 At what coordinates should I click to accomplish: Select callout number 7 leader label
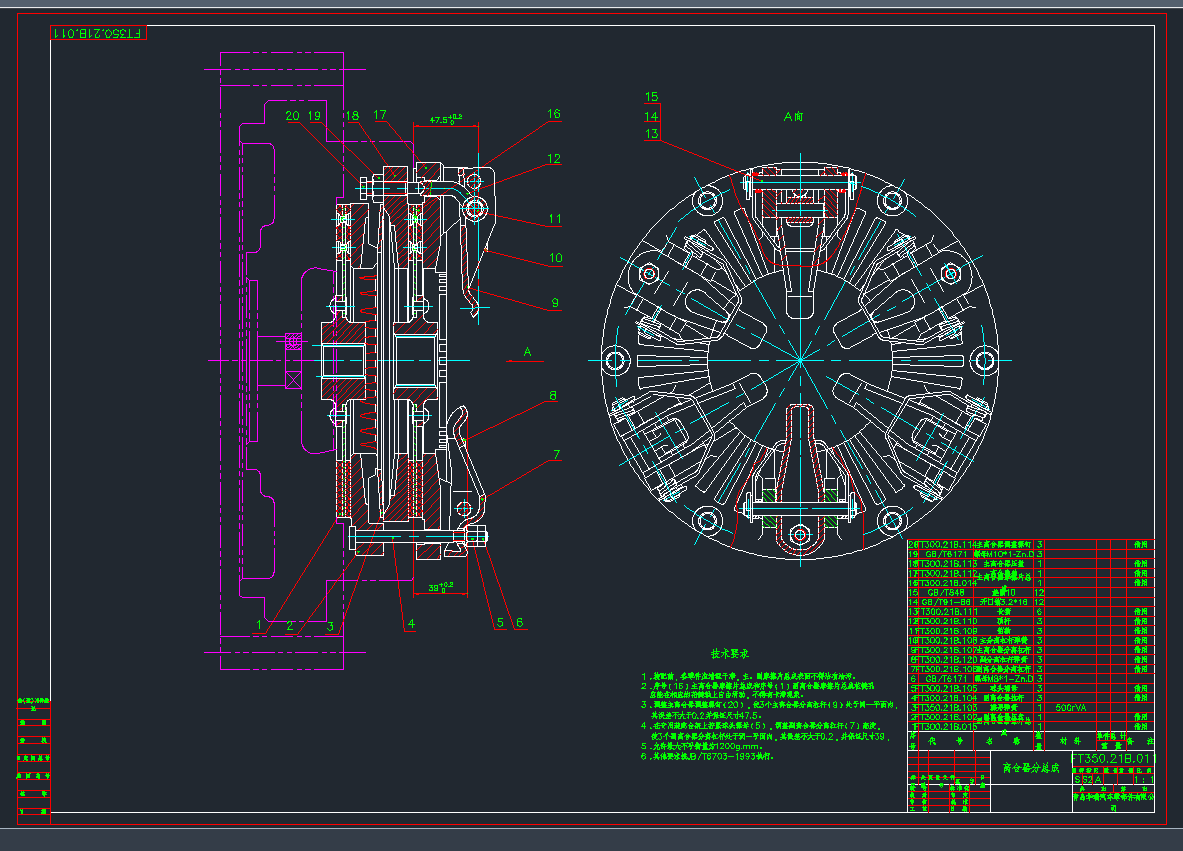(x=557, y=454)
